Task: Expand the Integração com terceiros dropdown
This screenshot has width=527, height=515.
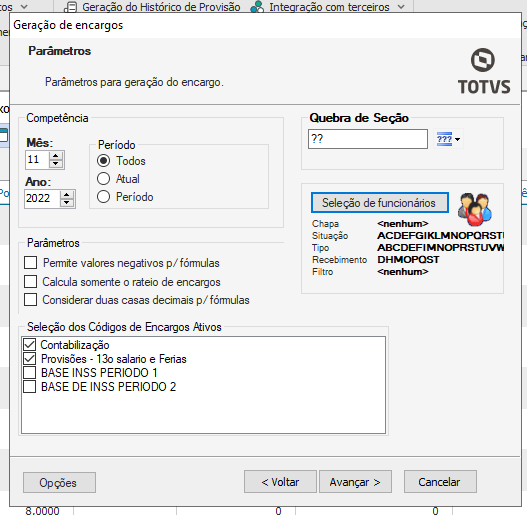Action: click(x=401, y=7)
